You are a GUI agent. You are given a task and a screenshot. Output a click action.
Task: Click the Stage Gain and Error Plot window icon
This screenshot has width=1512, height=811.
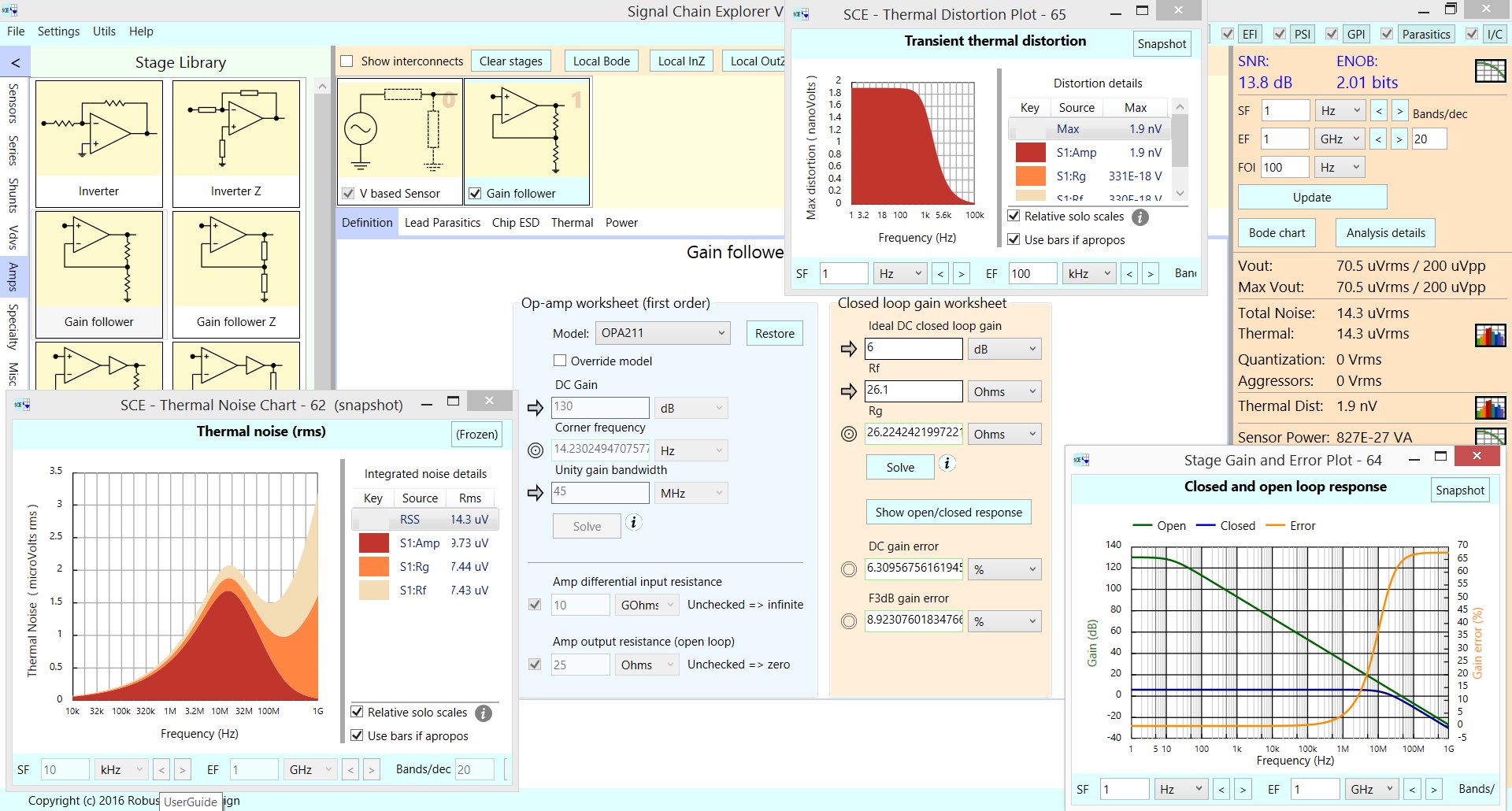(1081, 460)
